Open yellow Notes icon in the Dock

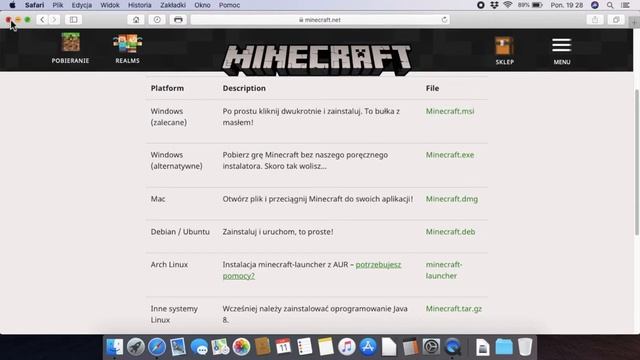pyautogui.click(x=326, y=347)
